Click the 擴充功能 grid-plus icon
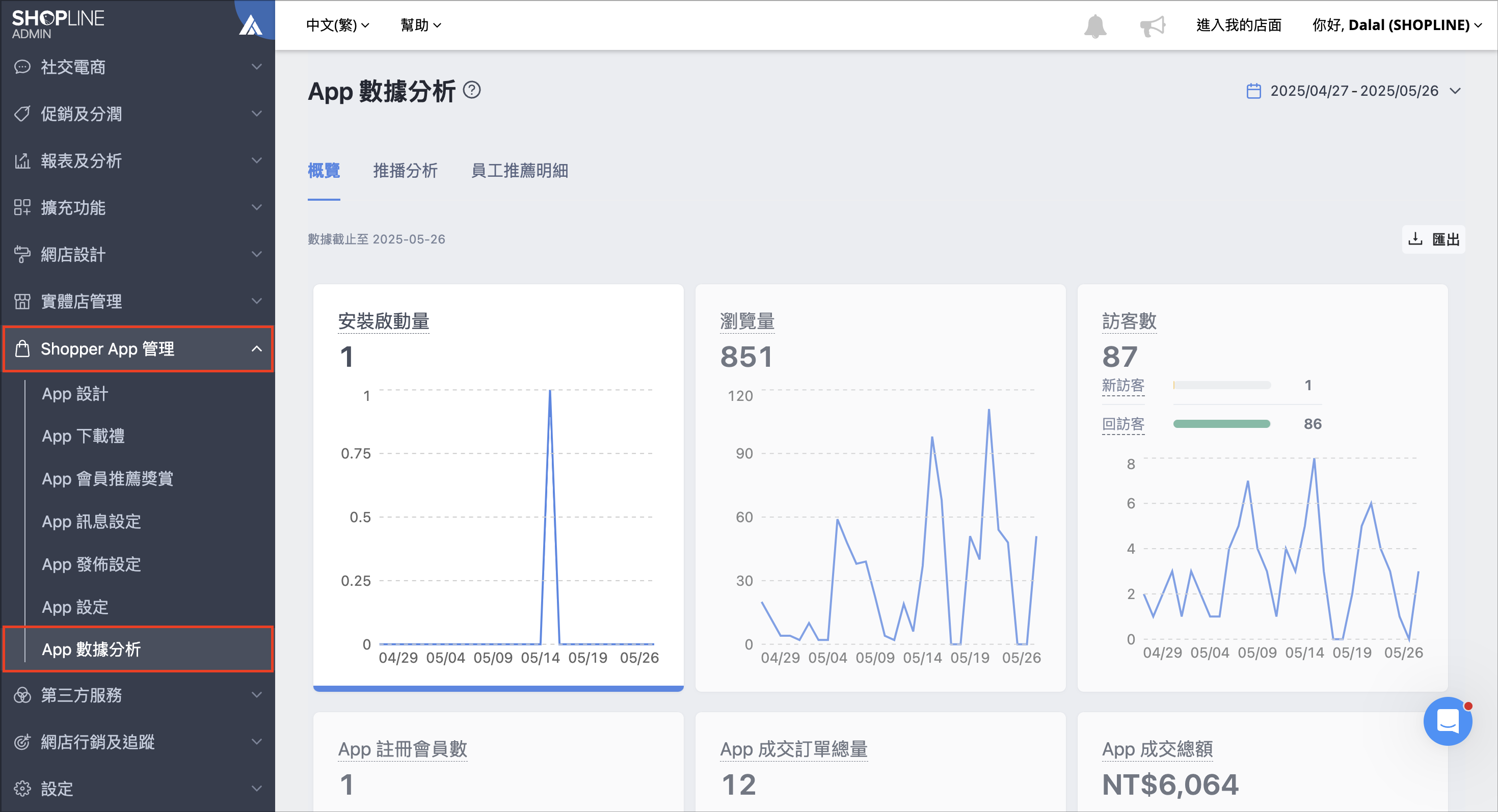The width and height of the screenshot is (1498, 812). [x=22, y=207]
